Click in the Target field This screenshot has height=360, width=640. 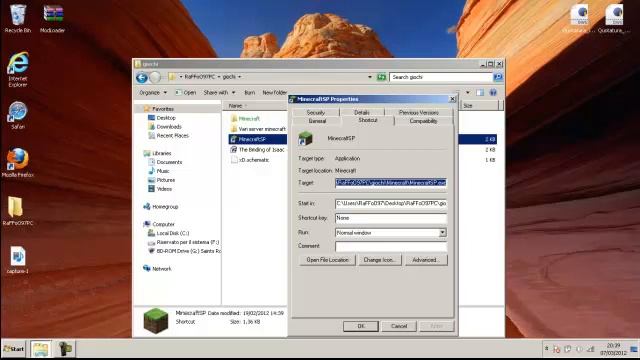391,183
